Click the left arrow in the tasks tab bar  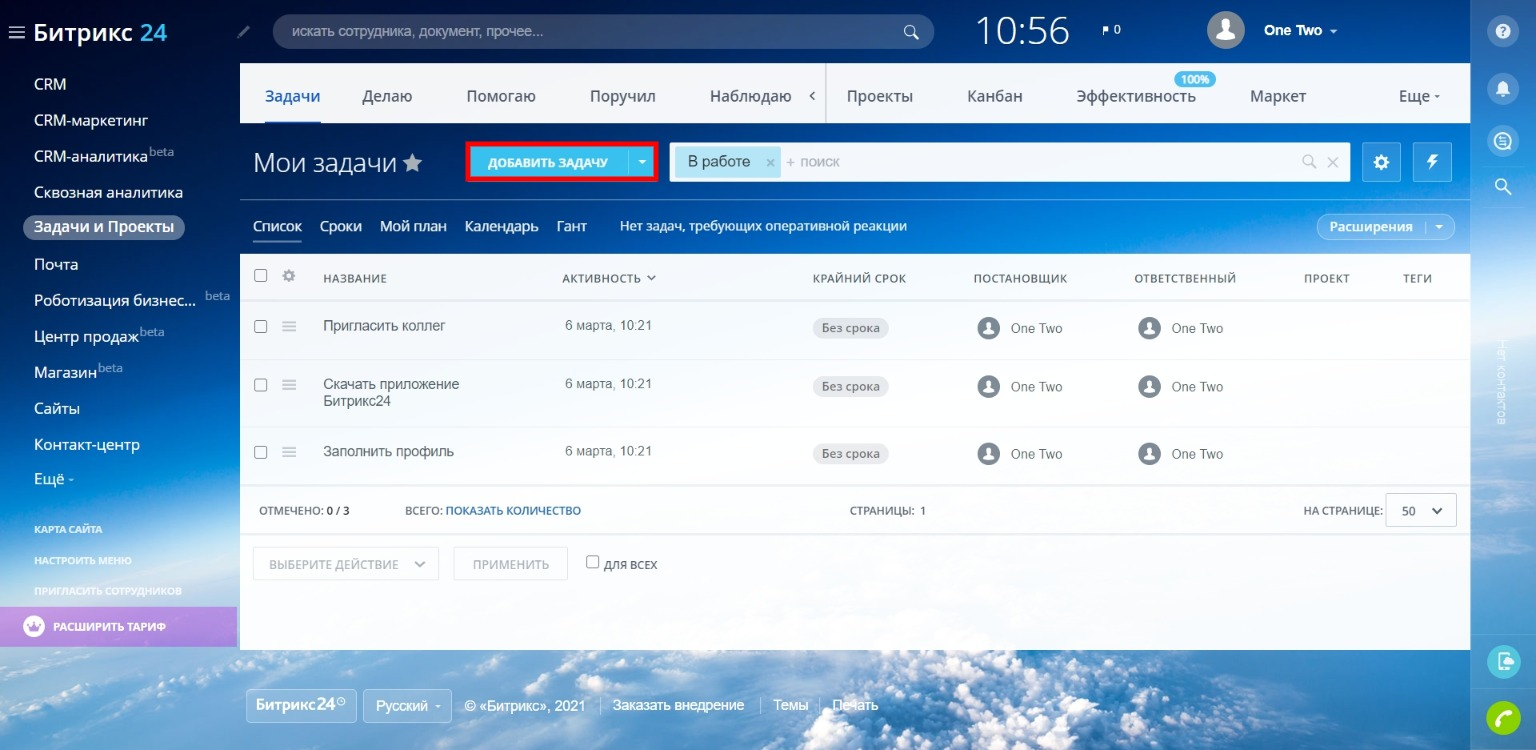(x=812, y=96)
